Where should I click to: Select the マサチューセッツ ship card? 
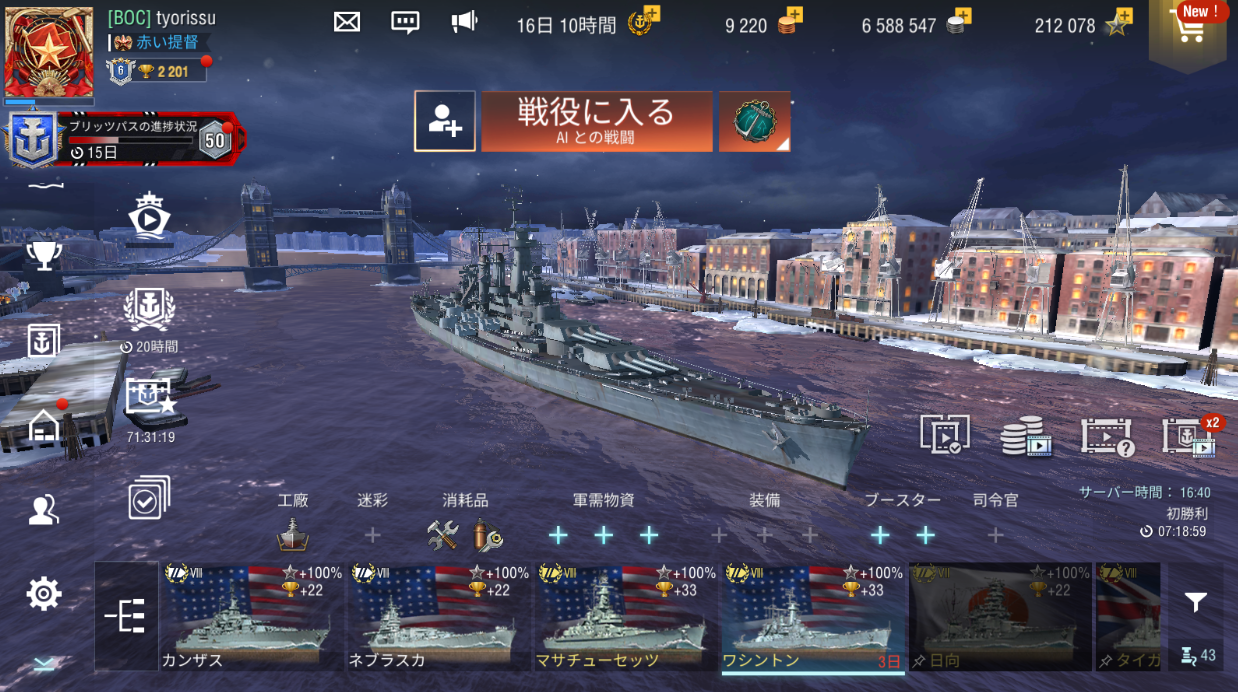(x=625, y=616)
